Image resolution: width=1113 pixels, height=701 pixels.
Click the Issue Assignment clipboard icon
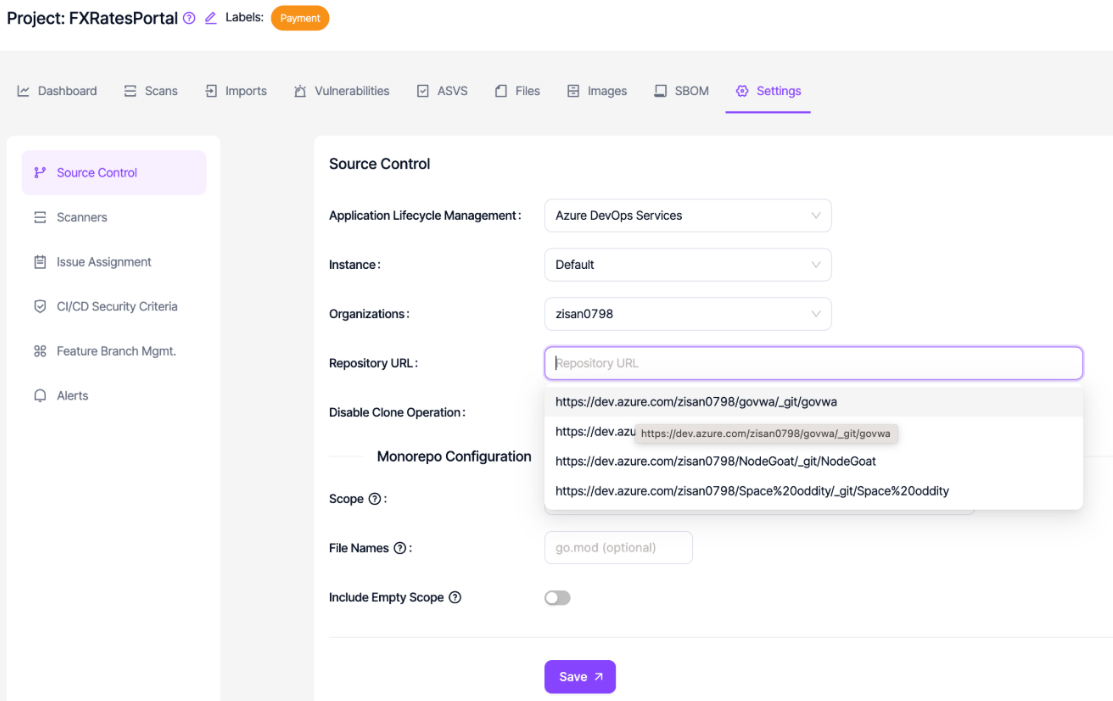[42, 261]
